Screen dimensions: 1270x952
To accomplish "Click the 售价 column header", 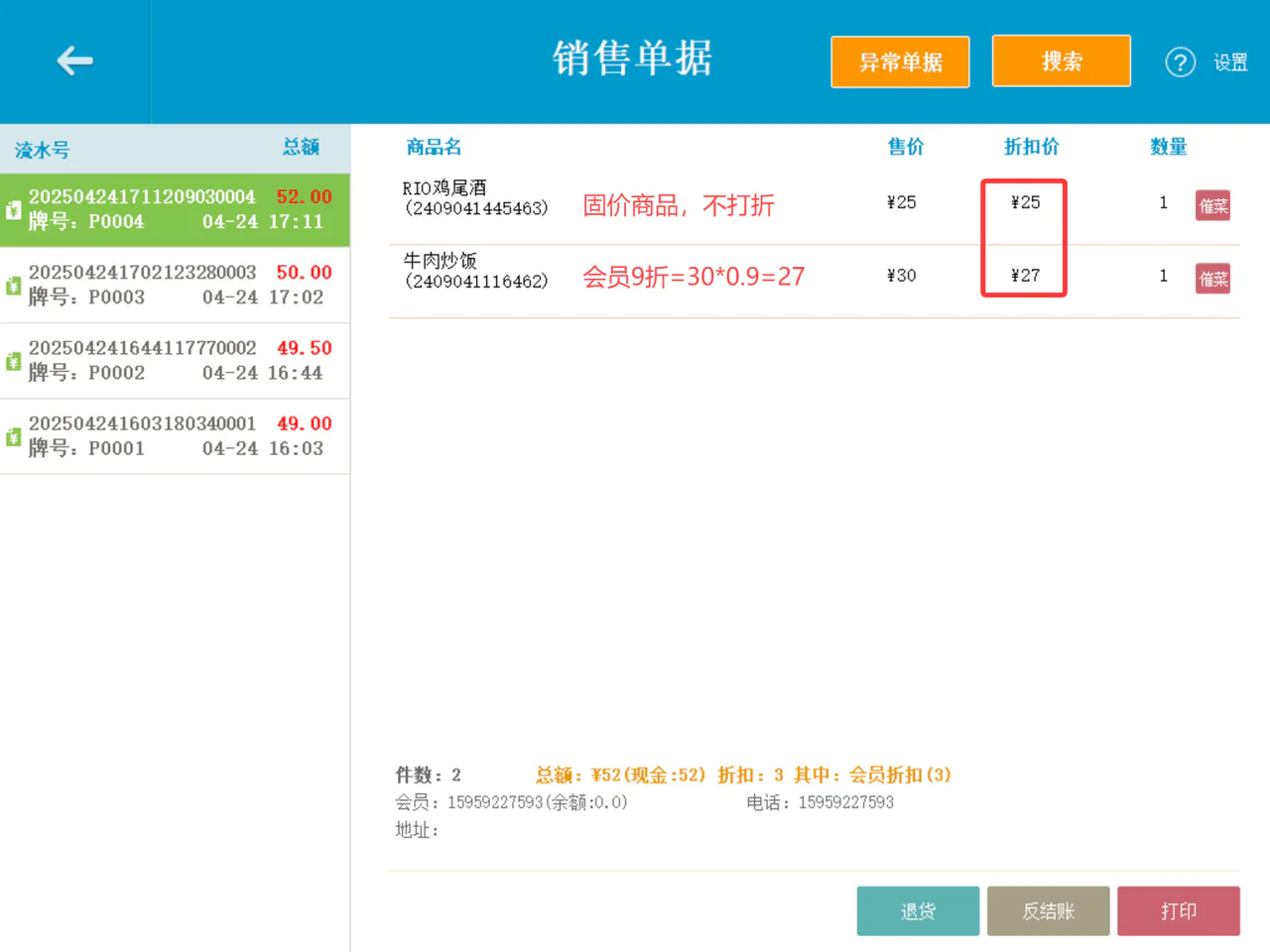I will point(905,147).
